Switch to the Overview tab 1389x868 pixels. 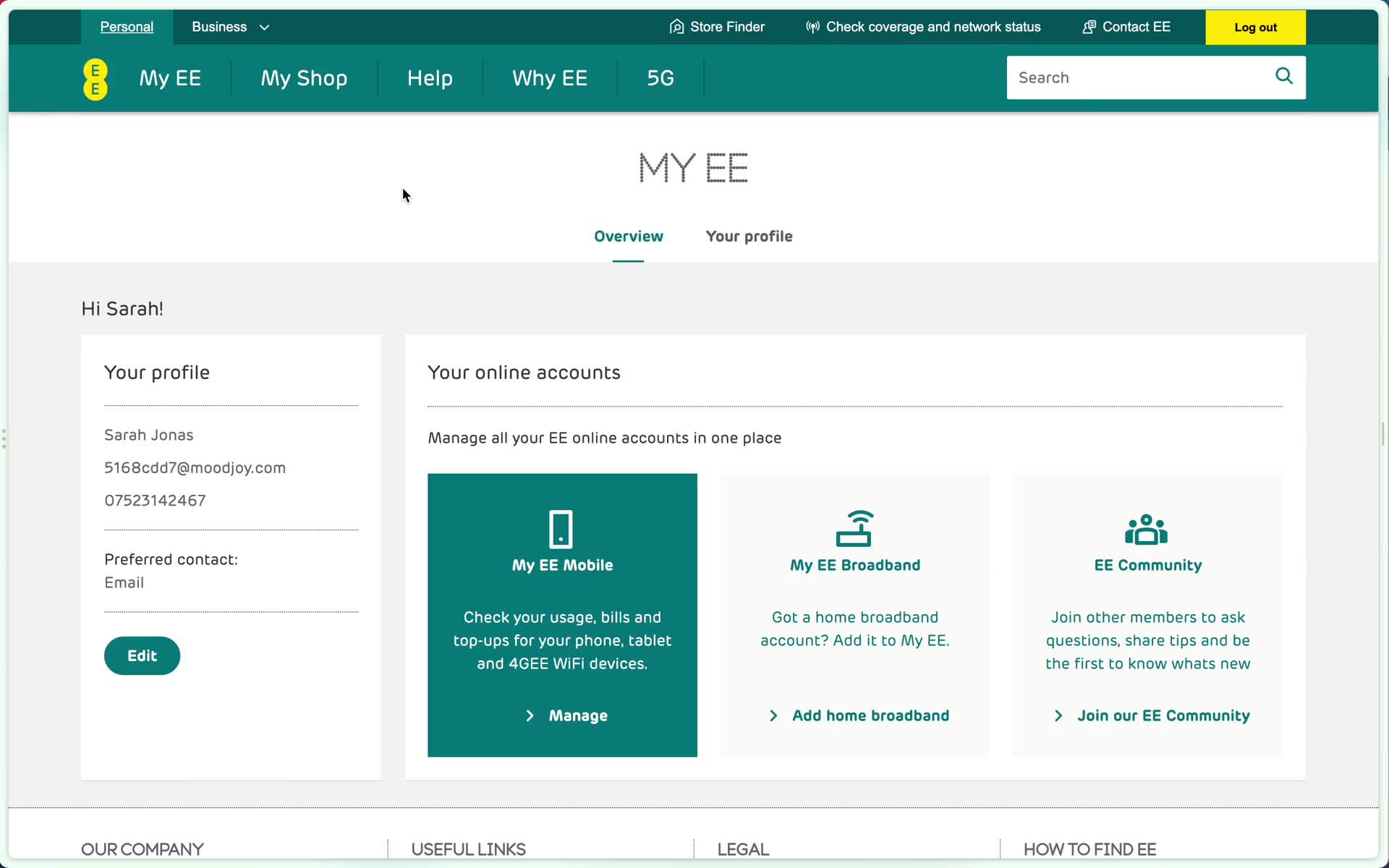pyautogui.click(x=628, y=237)
